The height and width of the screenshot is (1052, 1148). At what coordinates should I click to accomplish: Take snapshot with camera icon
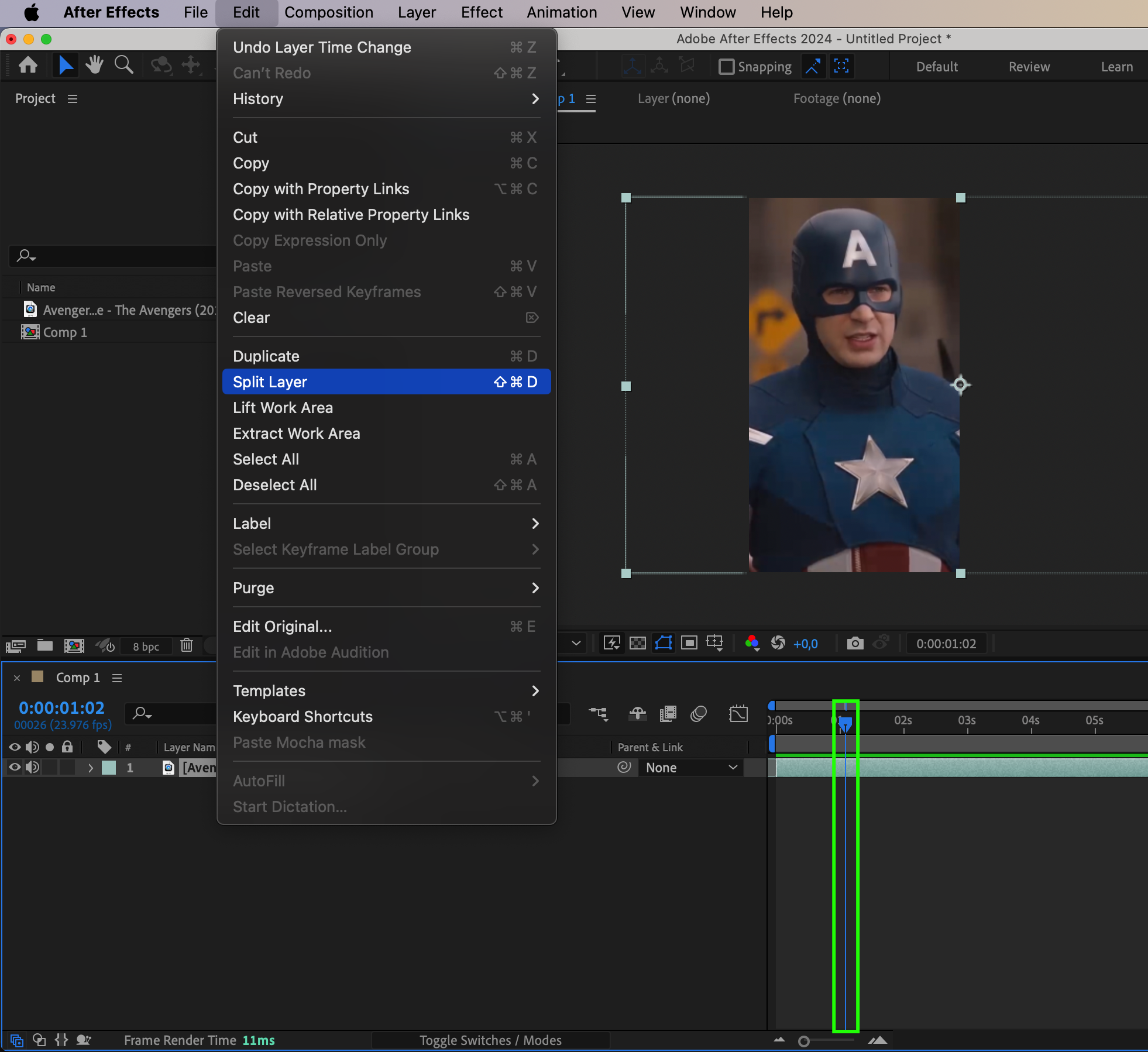[855, 644]
